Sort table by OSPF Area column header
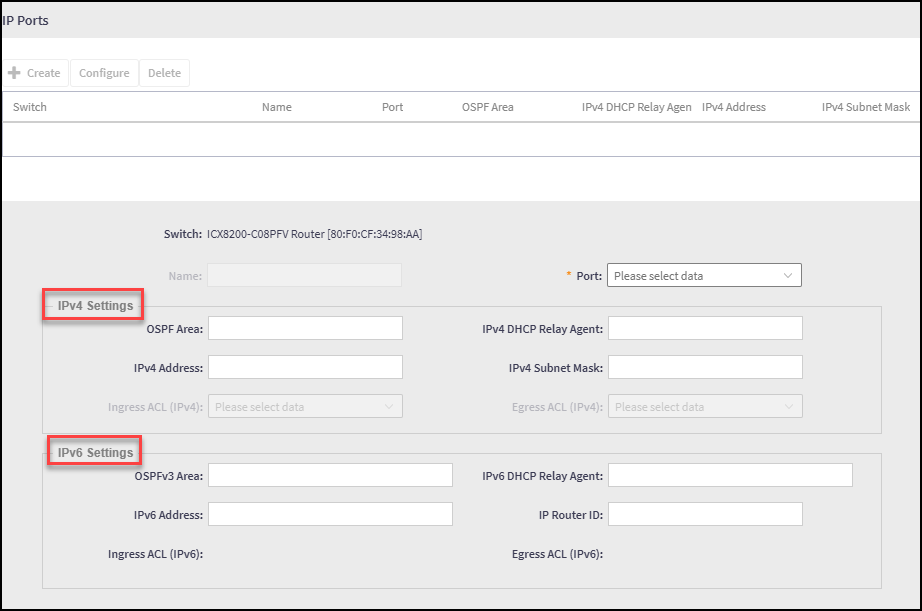 coord(487,107)
